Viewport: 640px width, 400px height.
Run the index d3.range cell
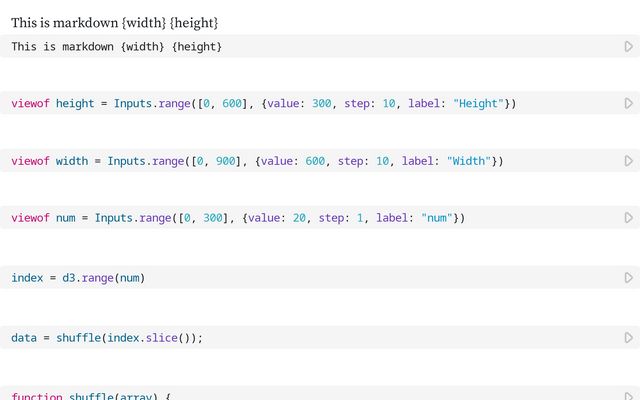point(629,278)
